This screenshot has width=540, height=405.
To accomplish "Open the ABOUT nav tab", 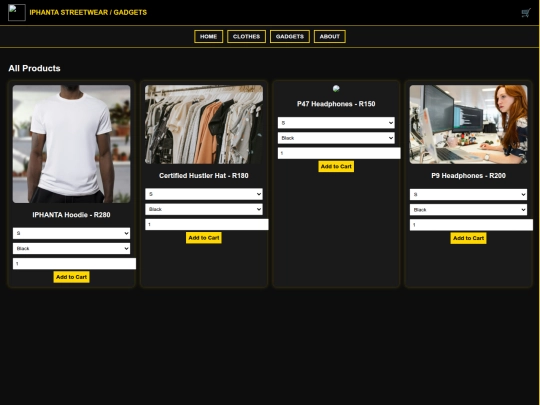I will (x=330, y=37).
